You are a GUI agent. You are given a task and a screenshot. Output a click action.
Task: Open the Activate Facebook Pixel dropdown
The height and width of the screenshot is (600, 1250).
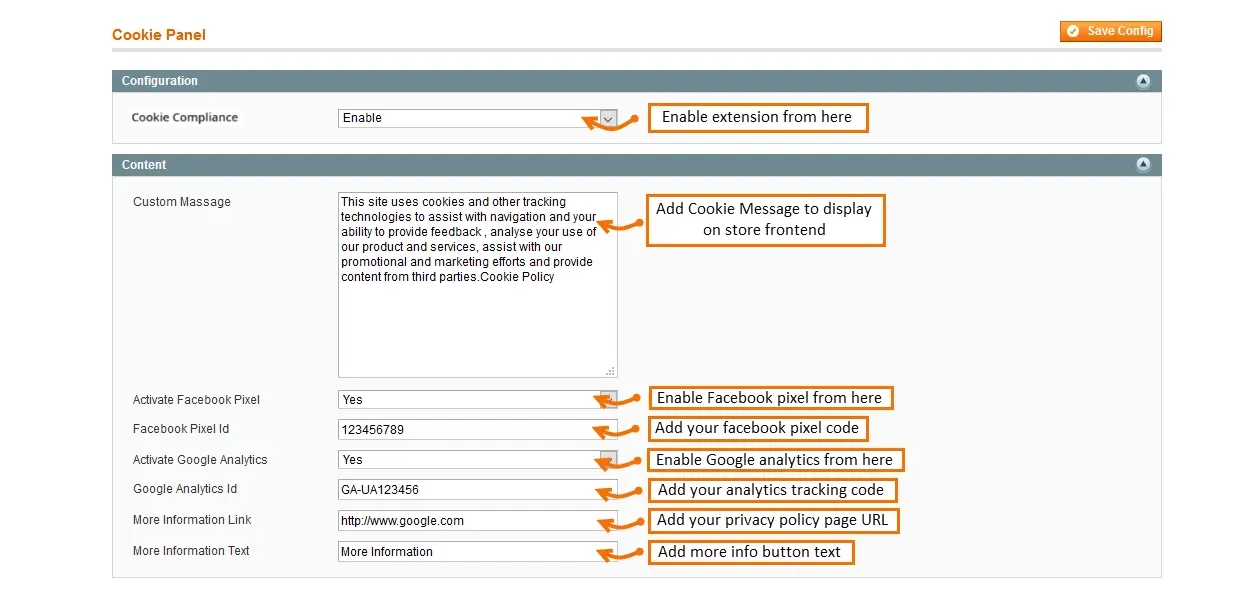point(477,399)
